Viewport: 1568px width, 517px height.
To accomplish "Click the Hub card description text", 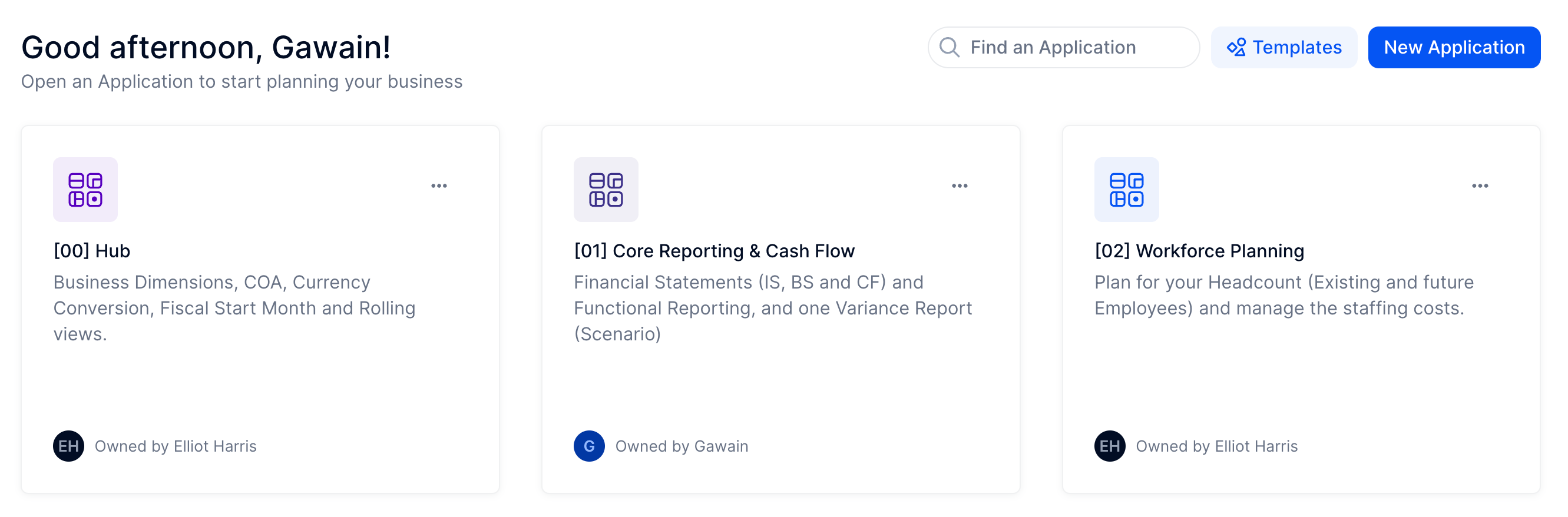I will [234, 308].
